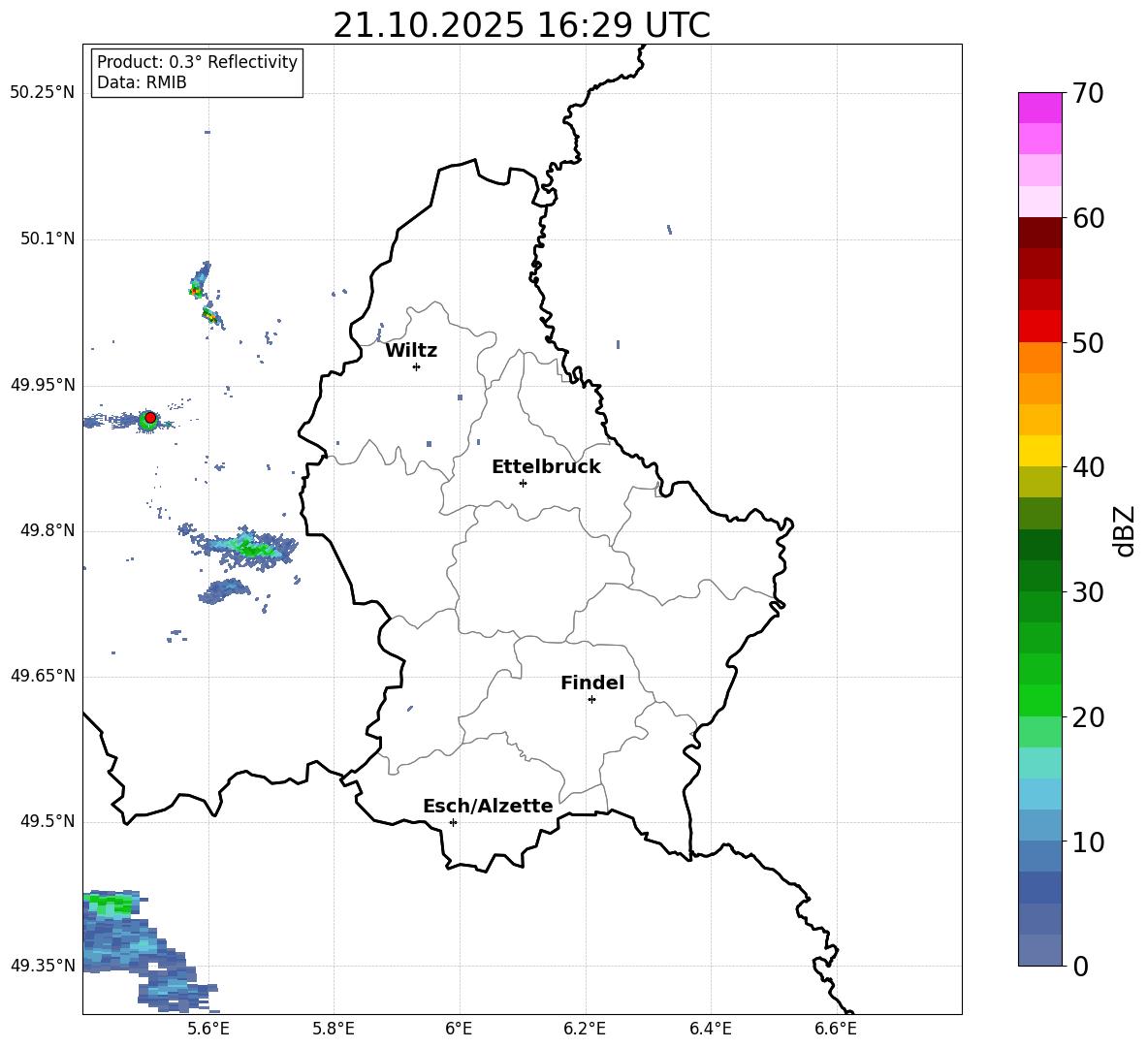
Task: Click the 49.95°N latitude label
Action: (42, 385)
